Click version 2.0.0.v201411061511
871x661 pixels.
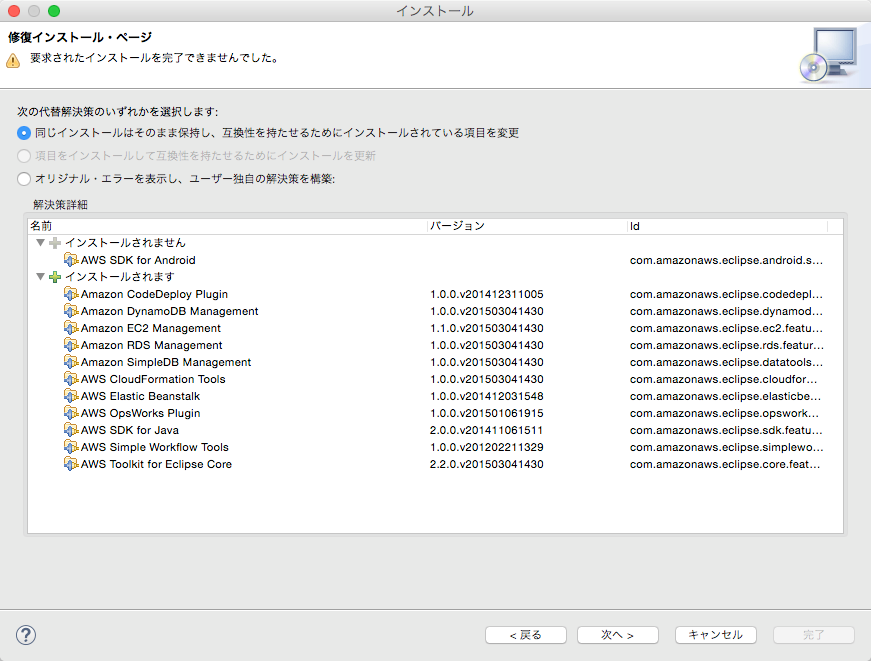click(x=487, y=430)
